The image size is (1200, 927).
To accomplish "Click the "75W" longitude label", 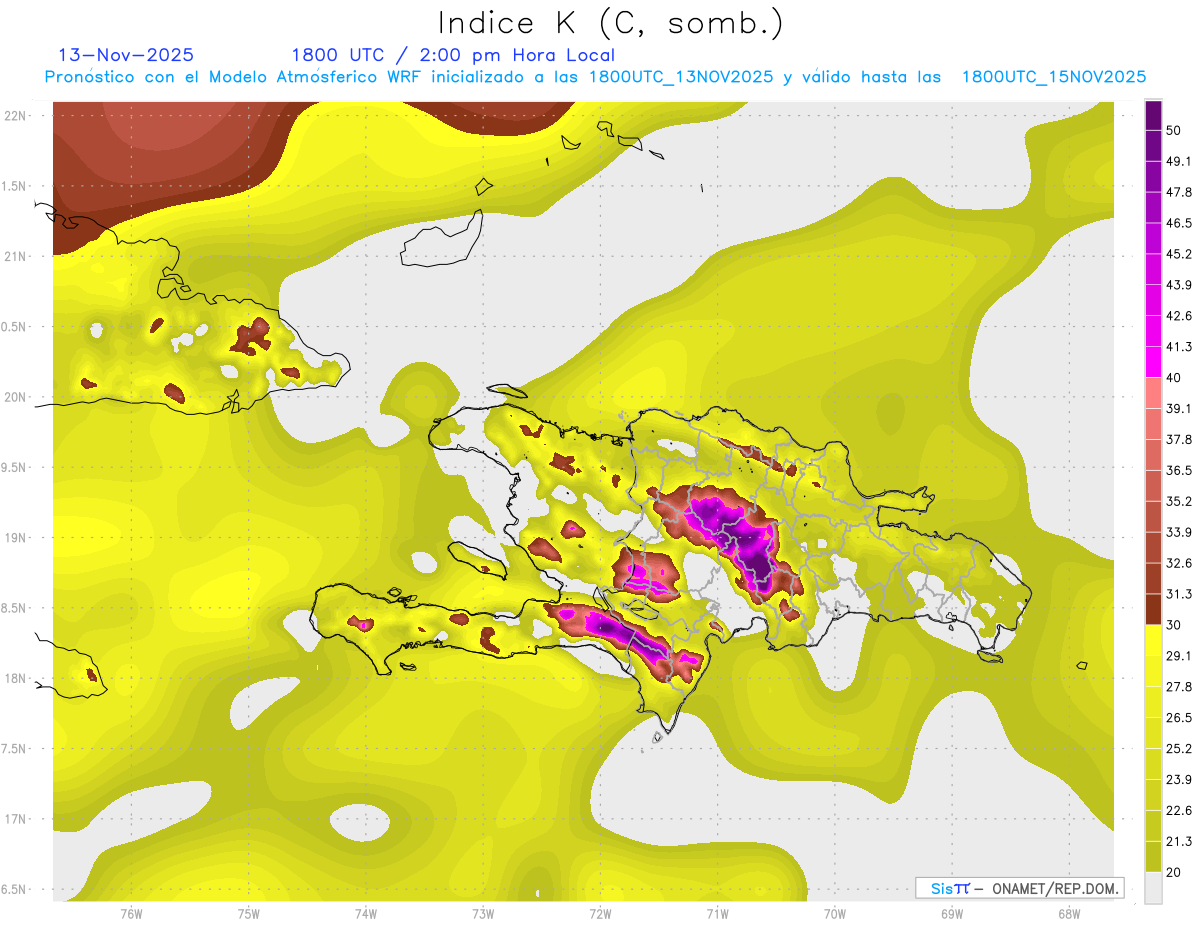I will tap(248, 913).
